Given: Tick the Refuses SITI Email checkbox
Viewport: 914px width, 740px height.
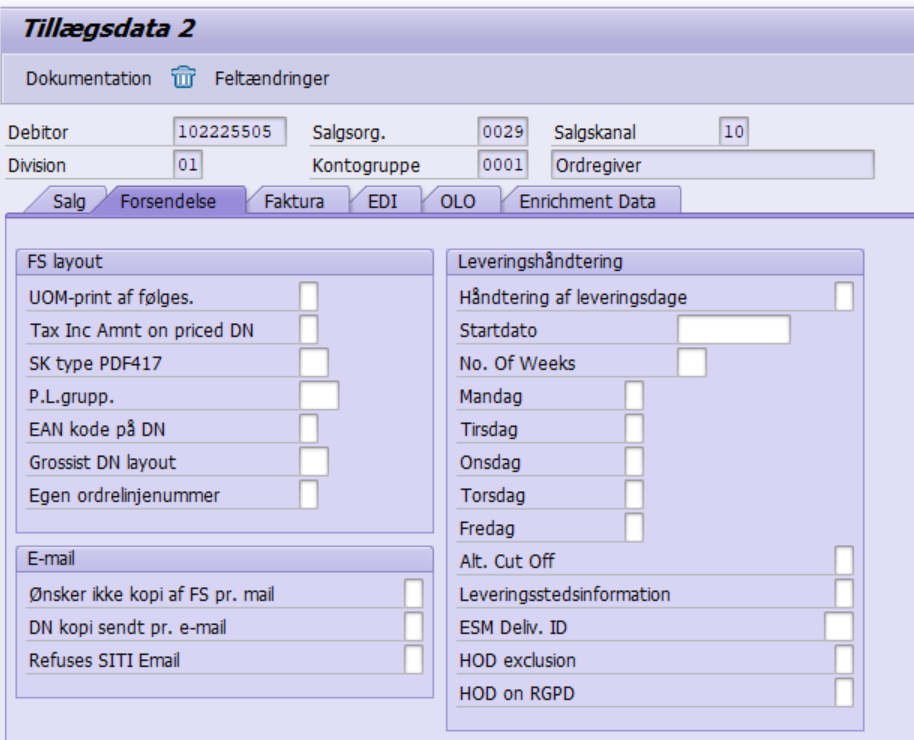Looking at the screenshot, I should (x=413, y=660).
